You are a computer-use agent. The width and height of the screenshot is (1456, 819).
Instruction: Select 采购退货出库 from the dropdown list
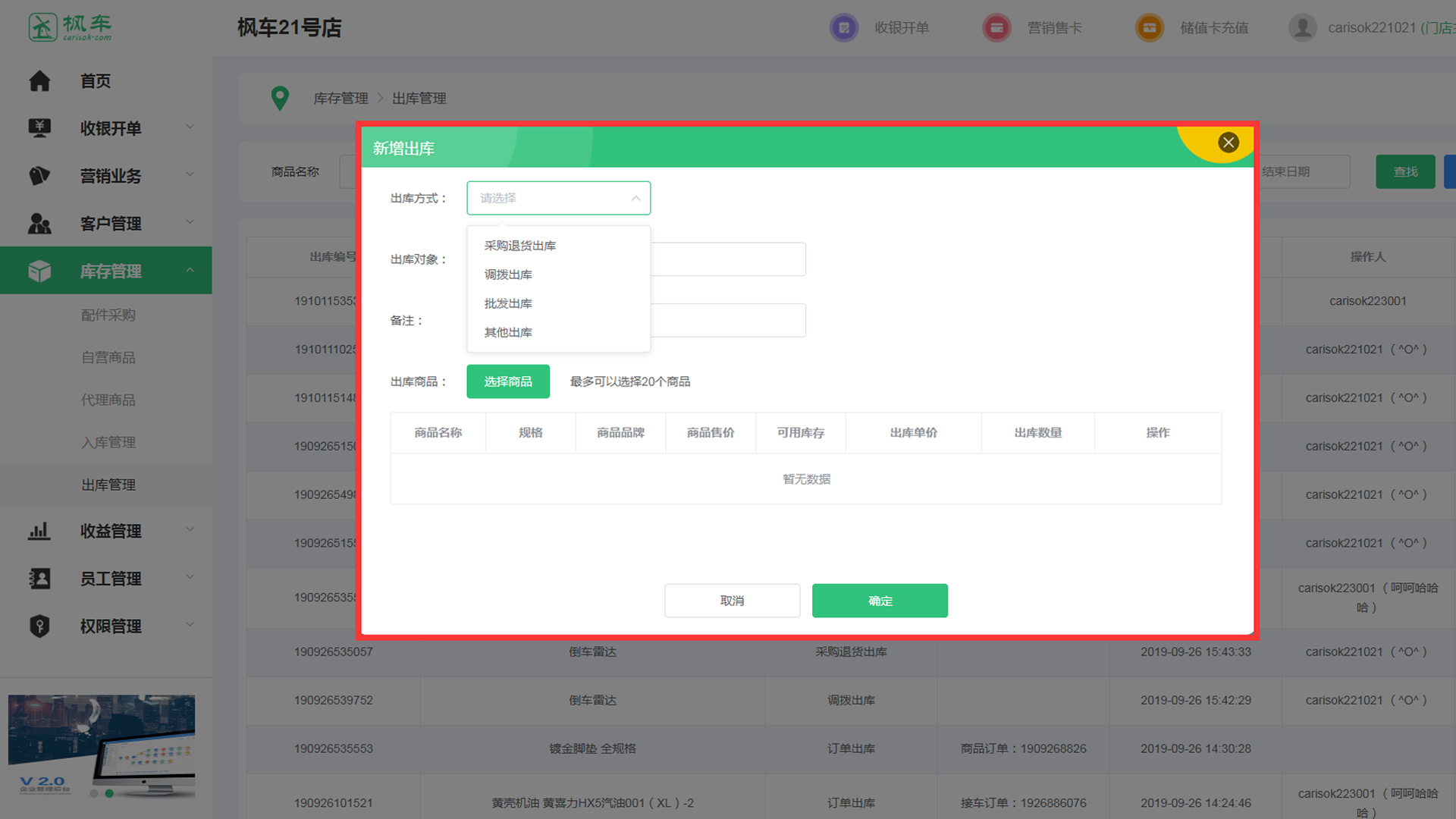pyautogui.click(x=520, y=246)
